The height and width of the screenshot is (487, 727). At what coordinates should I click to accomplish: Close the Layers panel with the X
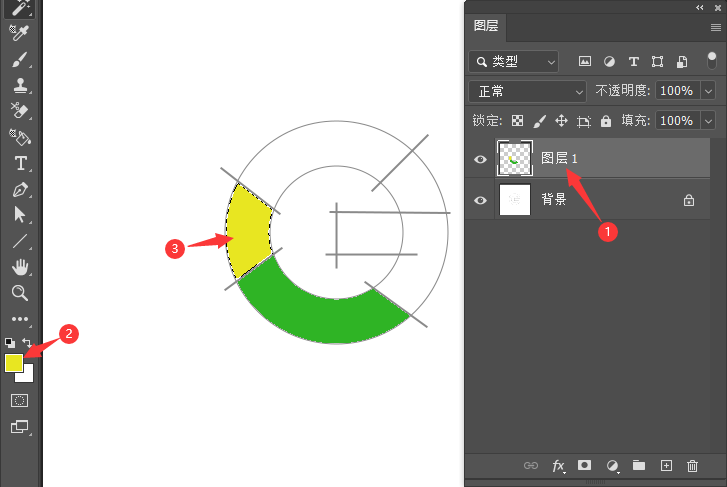[718, 8]
